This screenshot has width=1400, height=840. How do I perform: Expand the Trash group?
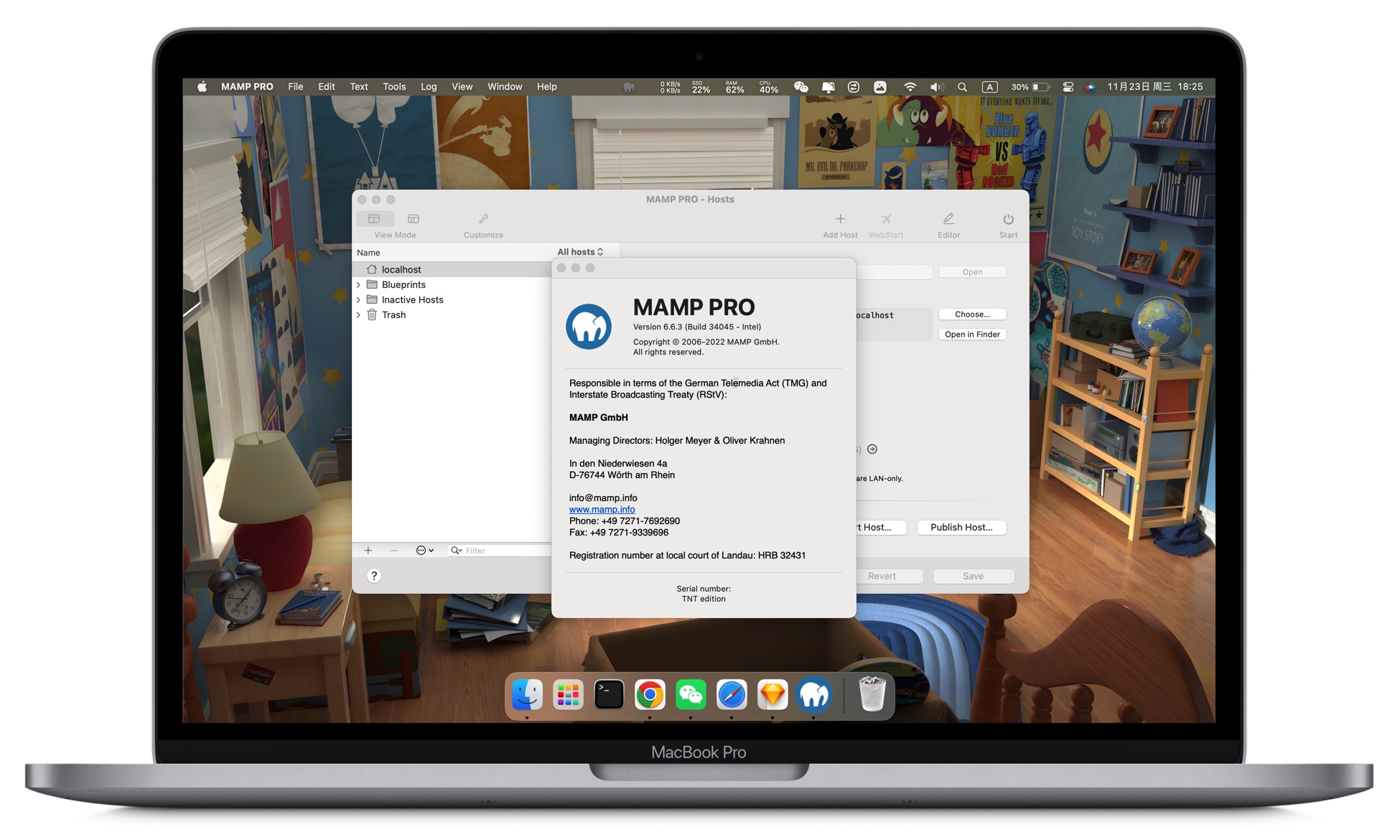pyautogui.click(x=358, y=314)
